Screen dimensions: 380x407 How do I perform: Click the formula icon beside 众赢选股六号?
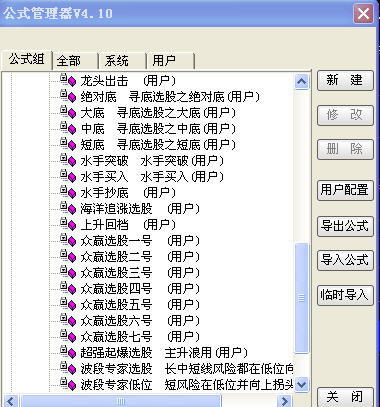tap(68, 320)
